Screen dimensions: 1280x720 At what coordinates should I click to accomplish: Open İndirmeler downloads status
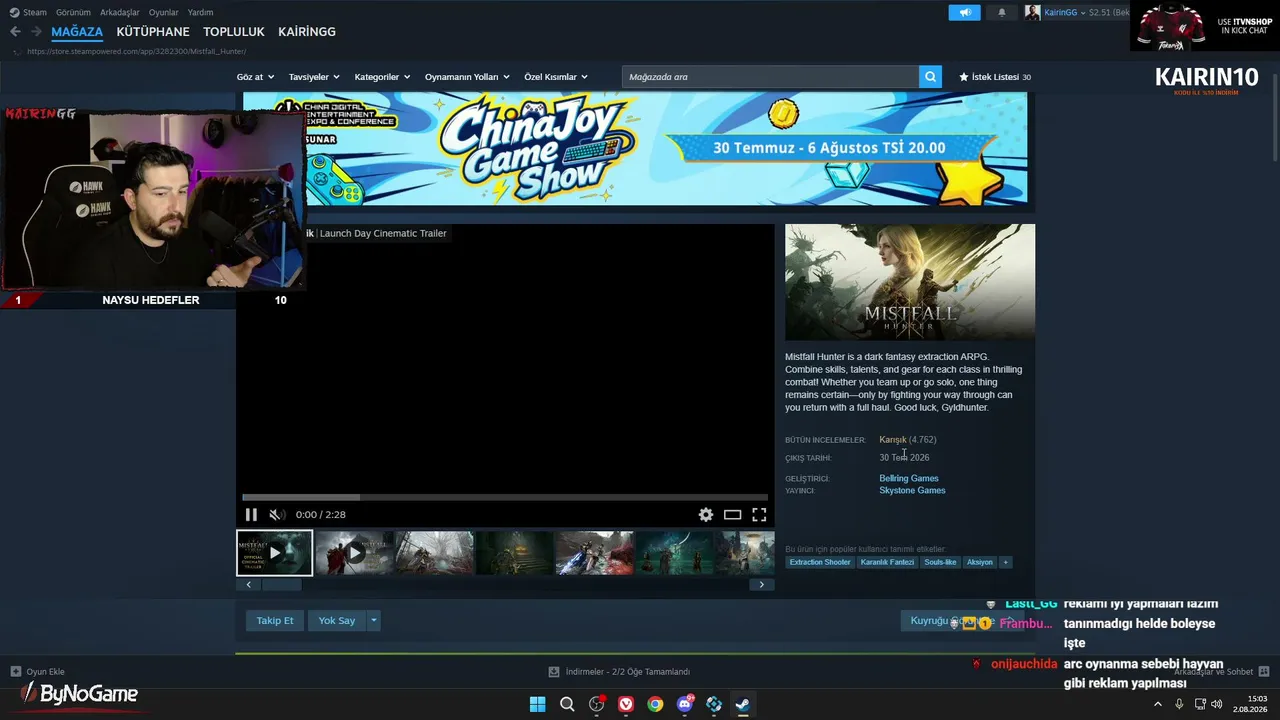pyautogui.click(x=619, y=672)
